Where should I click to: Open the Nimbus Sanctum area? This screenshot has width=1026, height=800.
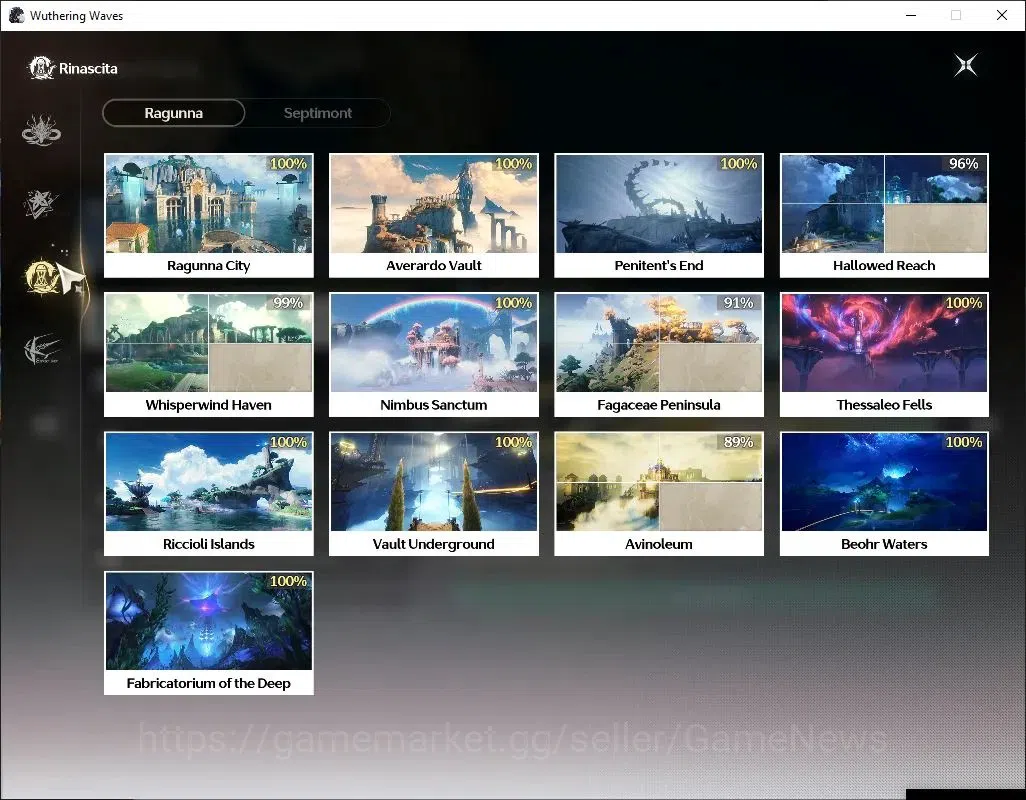pos(434,355)
